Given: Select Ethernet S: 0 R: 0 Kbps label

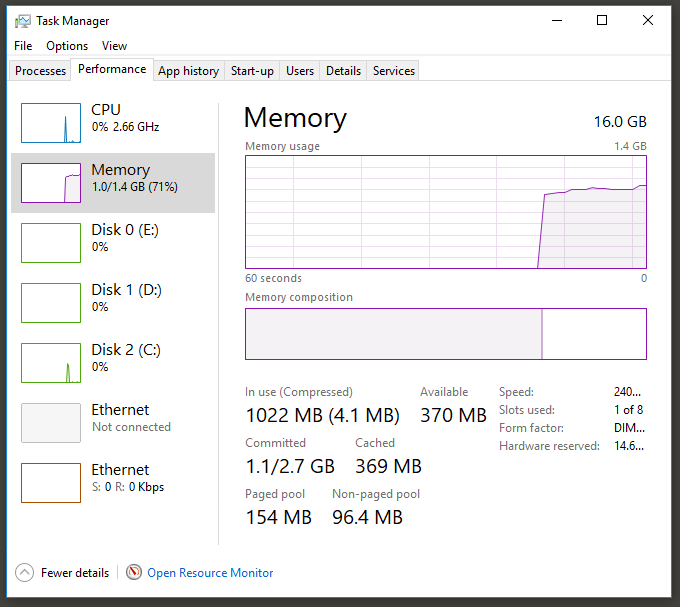Looking at the screenshot, I should pos(128,478).
